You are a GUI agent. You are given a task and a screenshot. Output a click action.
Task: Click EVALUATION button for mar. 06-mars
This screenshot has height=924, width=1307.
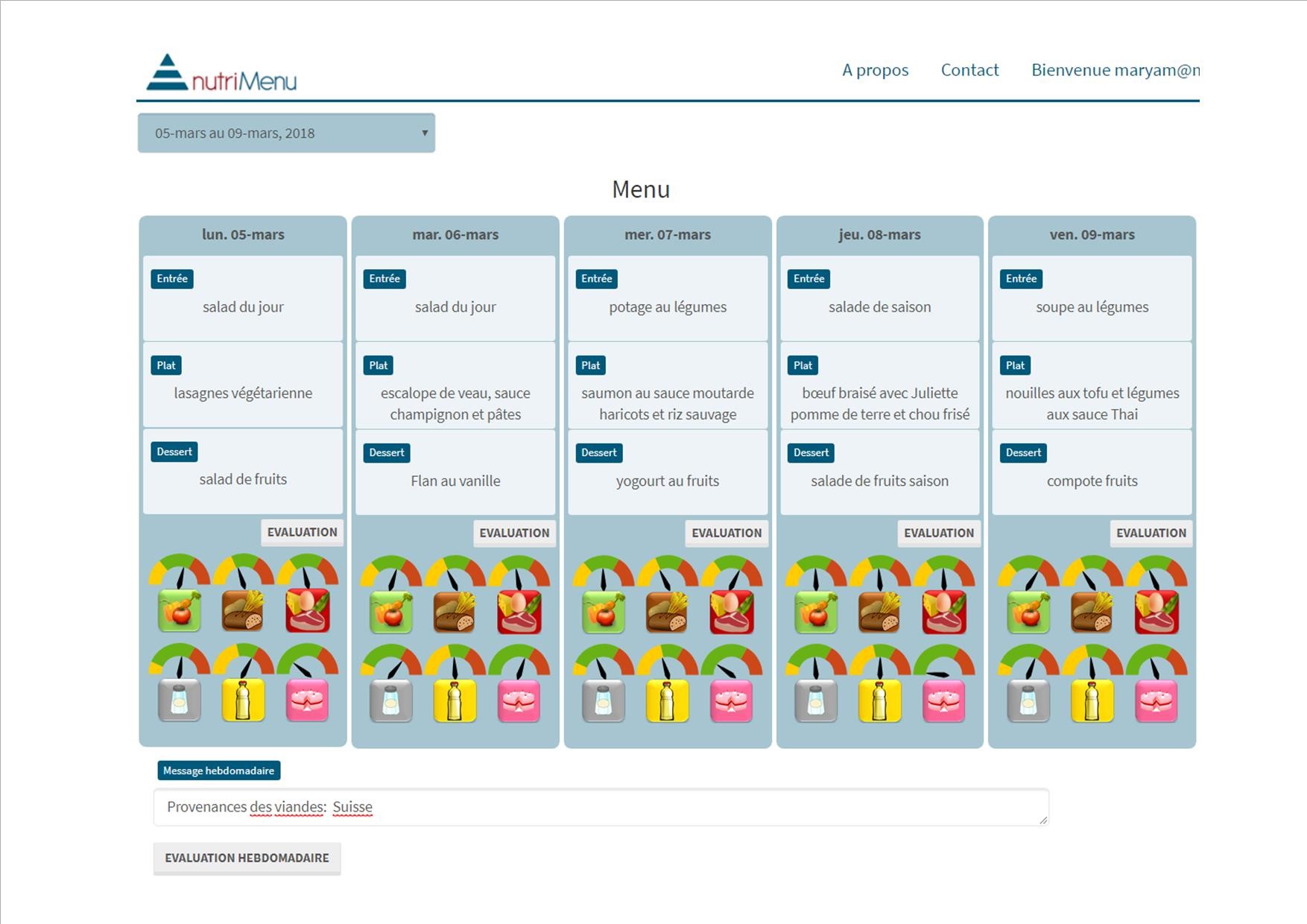[514, 533]
